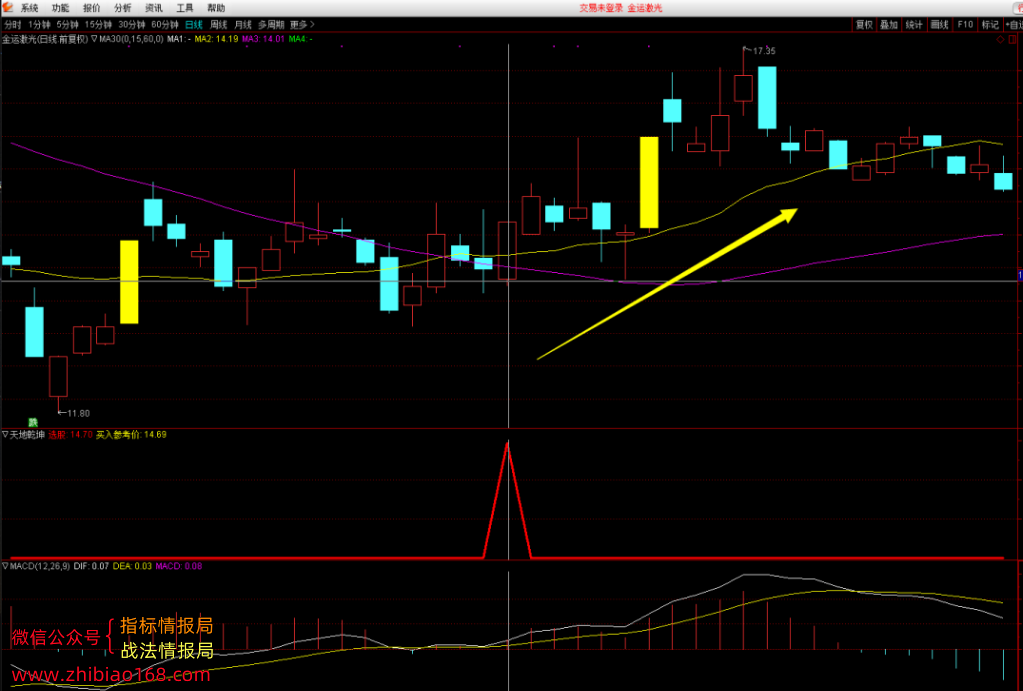Expand the MACD indicator triangle menu

pyautogui.click(x=5, y=566)
